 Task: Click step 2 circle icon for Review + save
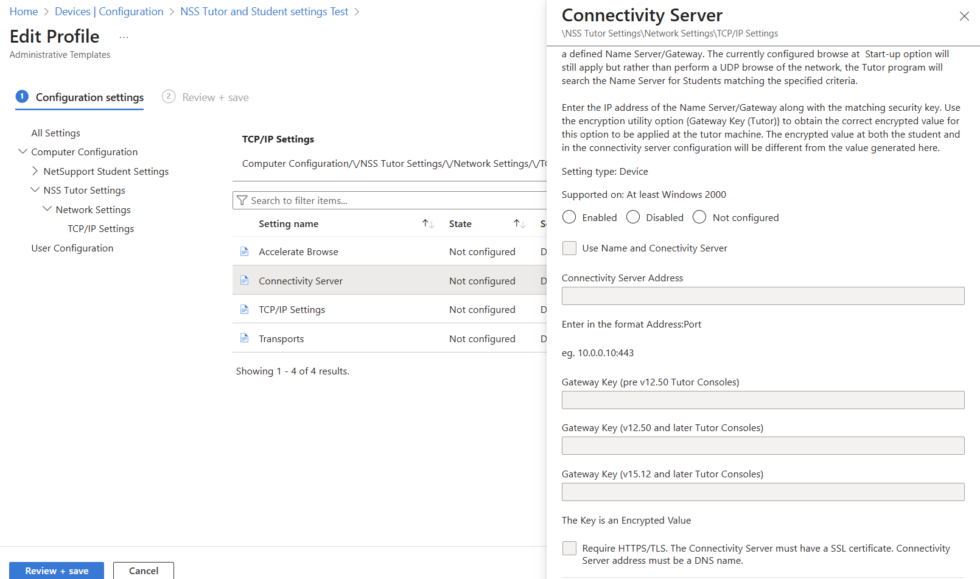tap(168, 96)
